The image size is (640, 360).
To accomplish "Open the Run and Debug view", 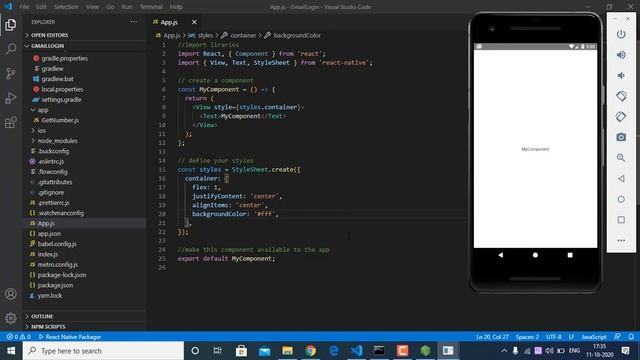I will 11,98.
